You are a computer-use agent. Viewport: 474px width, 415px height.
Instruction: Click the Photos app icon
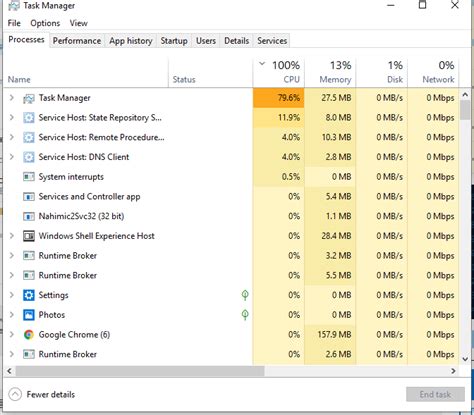pos(29,315)
